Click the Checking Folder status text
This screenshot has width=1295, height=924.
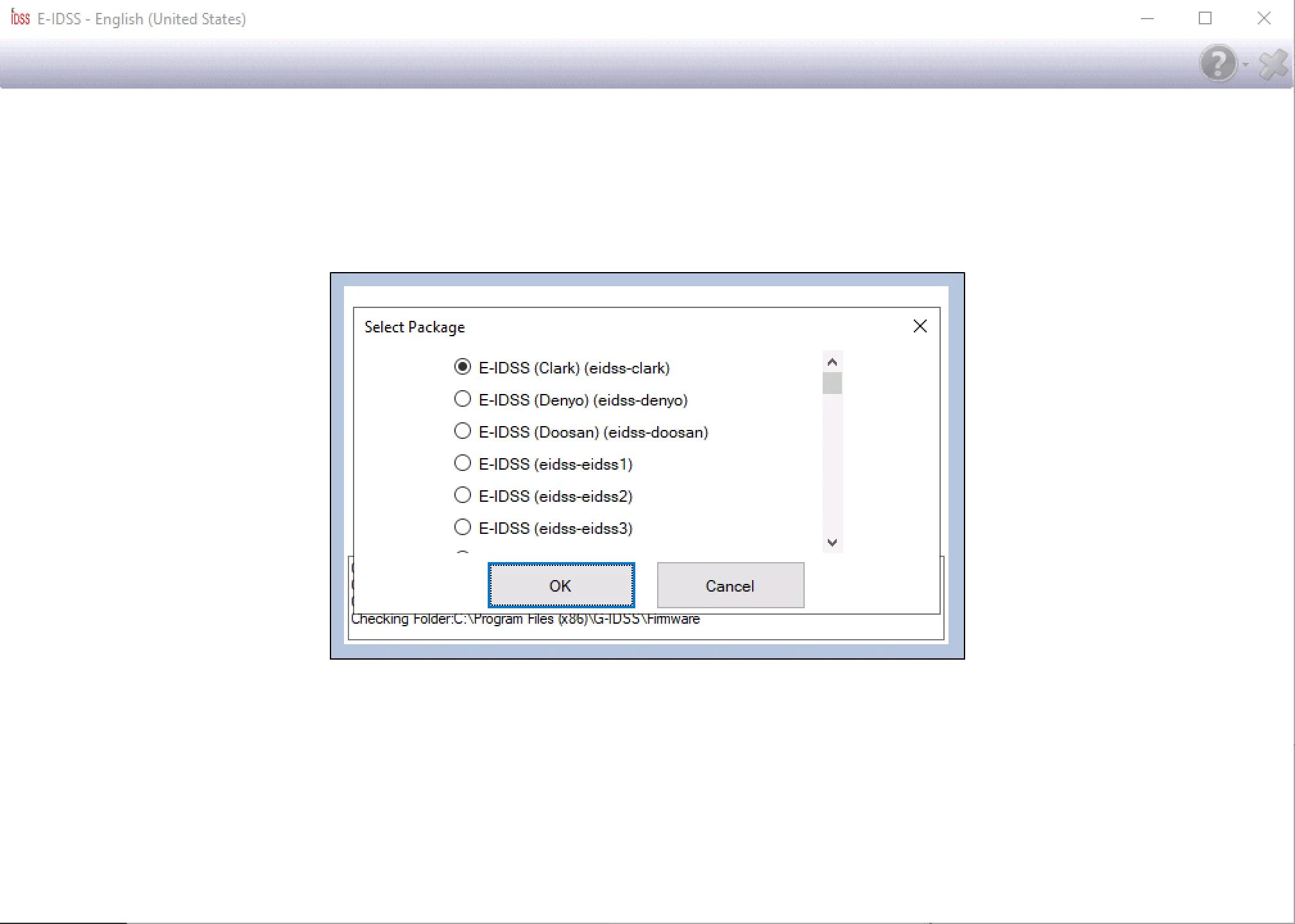525,620
